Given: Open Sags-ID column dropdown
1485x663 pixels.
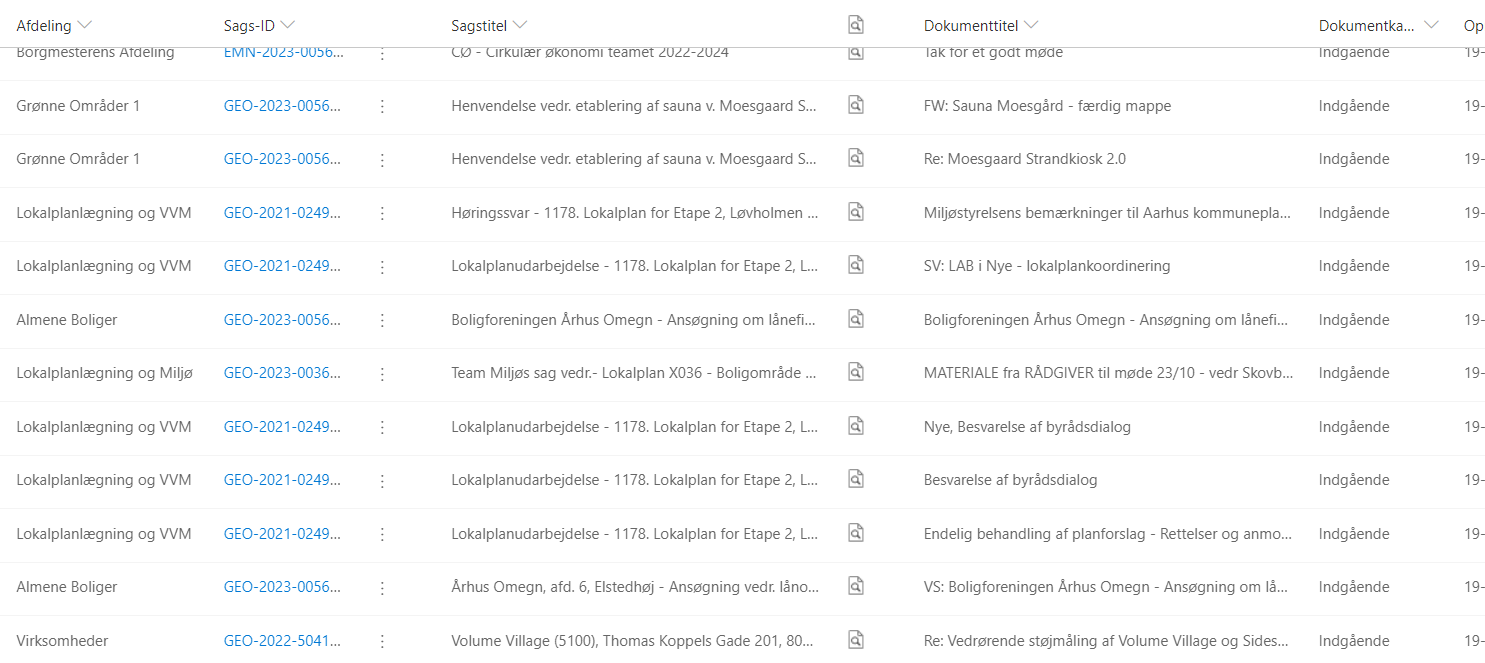Looking at the screenshot, I should click(x=288, y=25).
